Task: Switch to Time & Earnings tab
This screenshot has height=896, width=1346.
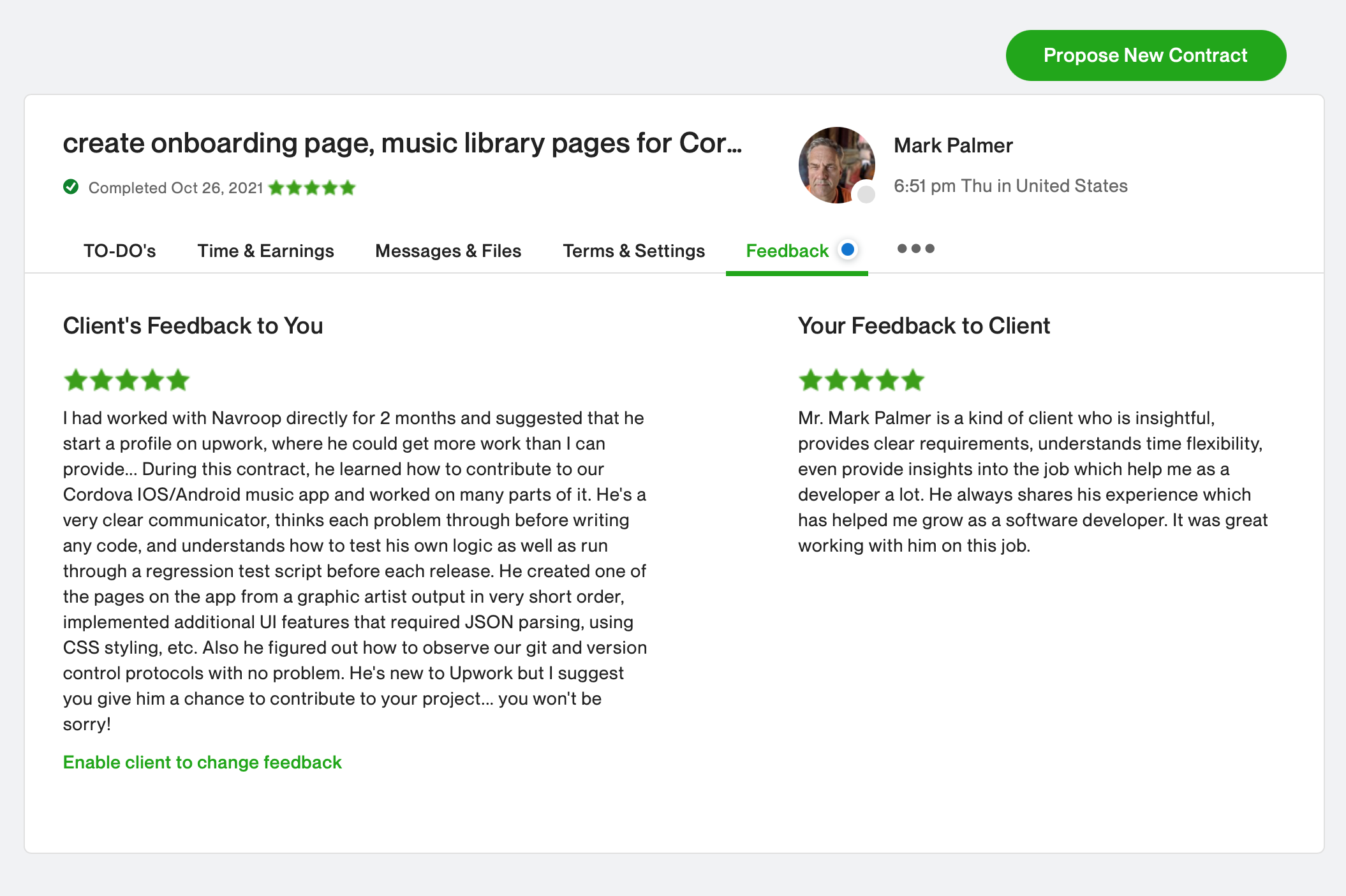Action: click(x=266, y=251)
